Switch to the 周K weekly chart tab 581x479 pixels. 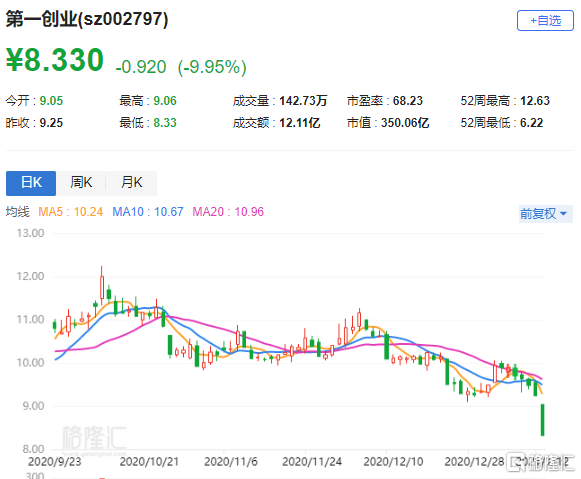tap(81, 183)
